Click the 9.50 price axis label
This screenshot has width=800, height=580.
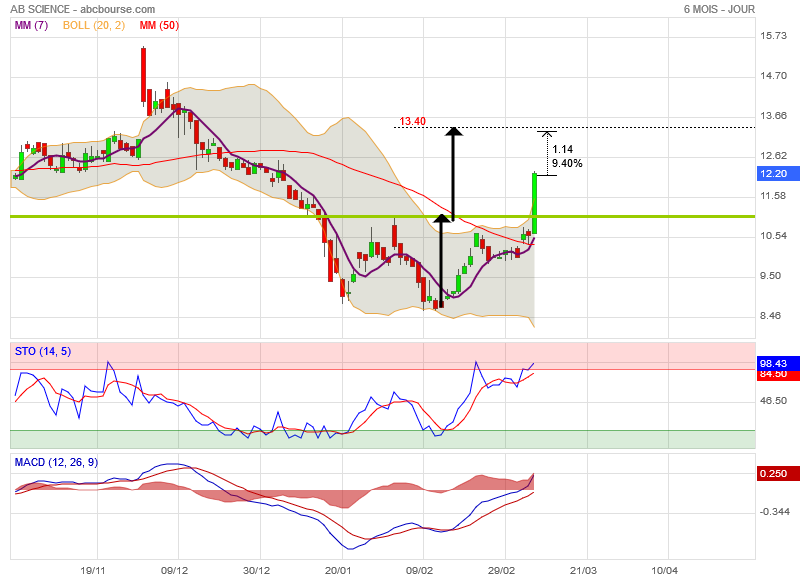pyautogui.click(x=770, y=276)
